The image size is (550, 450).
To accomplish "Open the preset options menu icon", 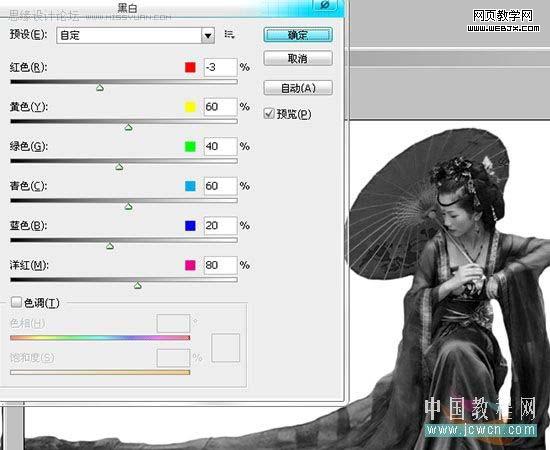I will [x=229, y=34].
